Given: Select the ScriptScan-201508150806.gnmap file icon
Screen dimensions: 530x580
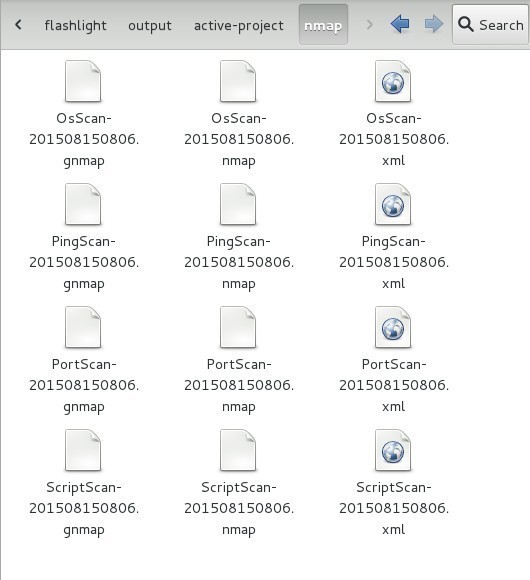Looking at the screenshot, I should click(x=83, y=450).
